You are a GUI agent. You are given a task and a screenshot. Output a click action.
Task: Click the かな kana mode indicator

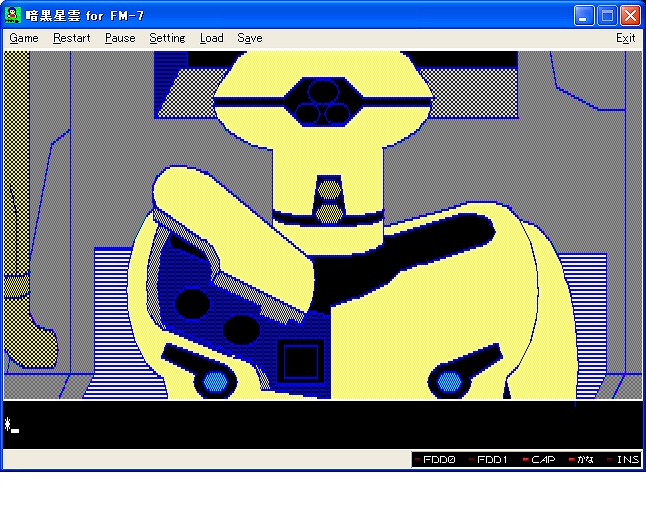coord(582,460)
